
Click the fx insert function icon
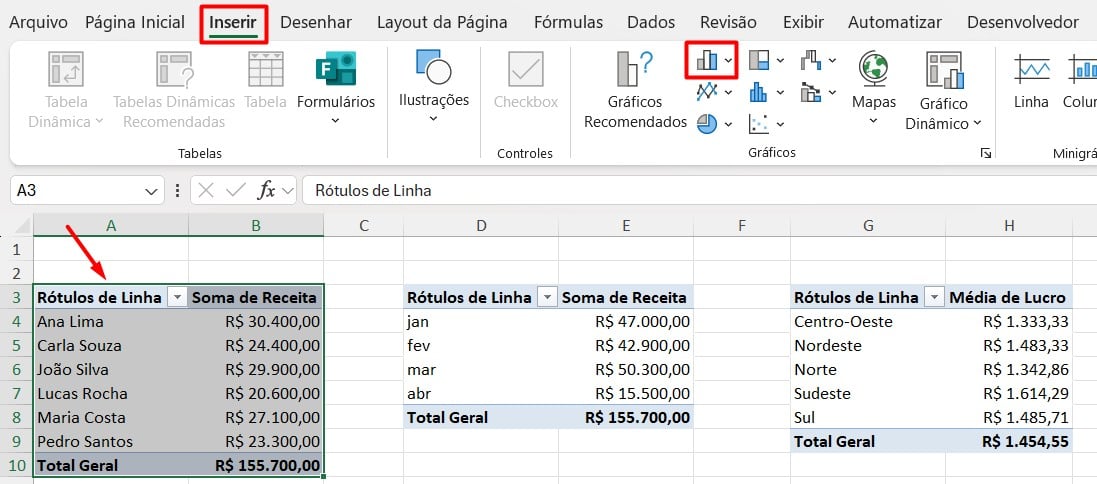[x=266, y=190]
